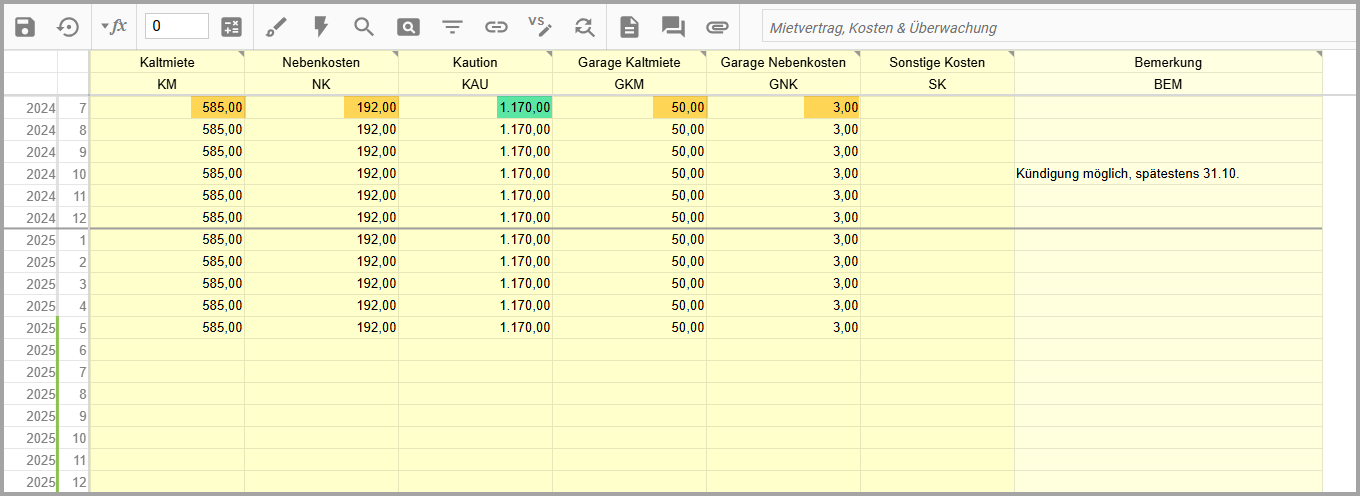Select the Bemerkung column header
1360x496 pixels.
coord(1167,62)
